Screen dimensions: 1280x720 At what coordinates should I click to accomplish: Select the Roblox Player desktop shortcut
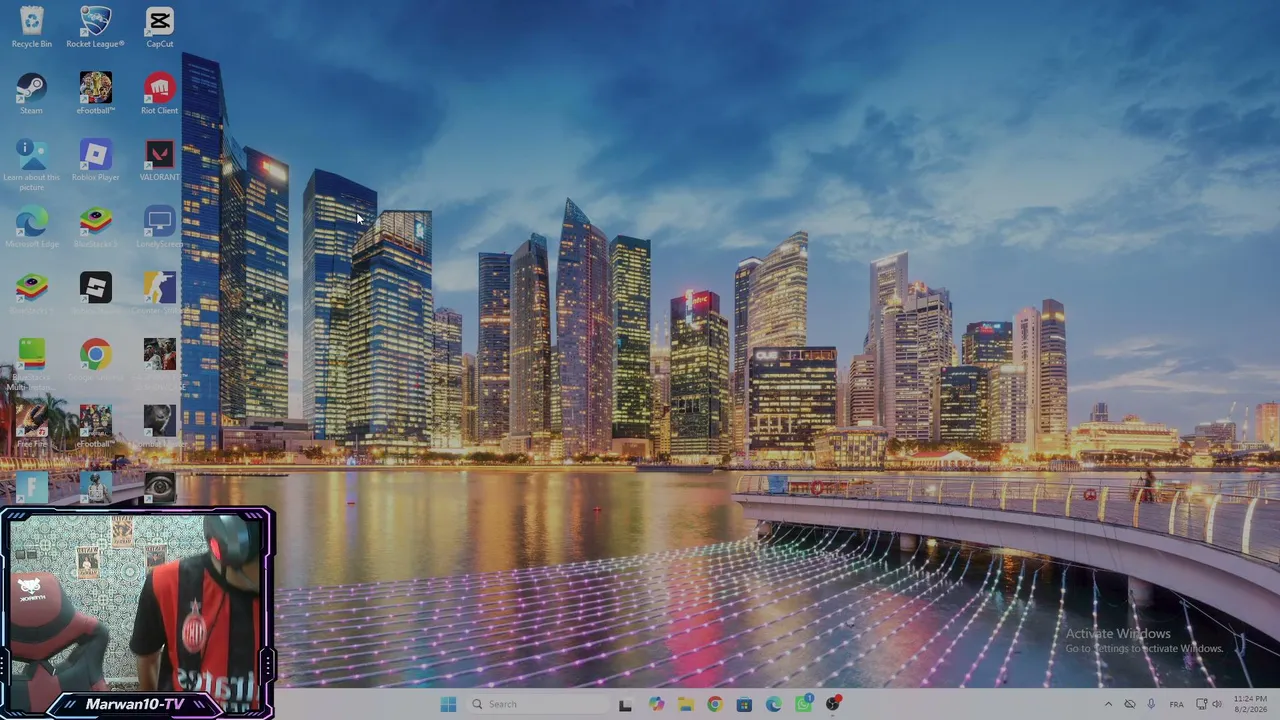point(96,160)
